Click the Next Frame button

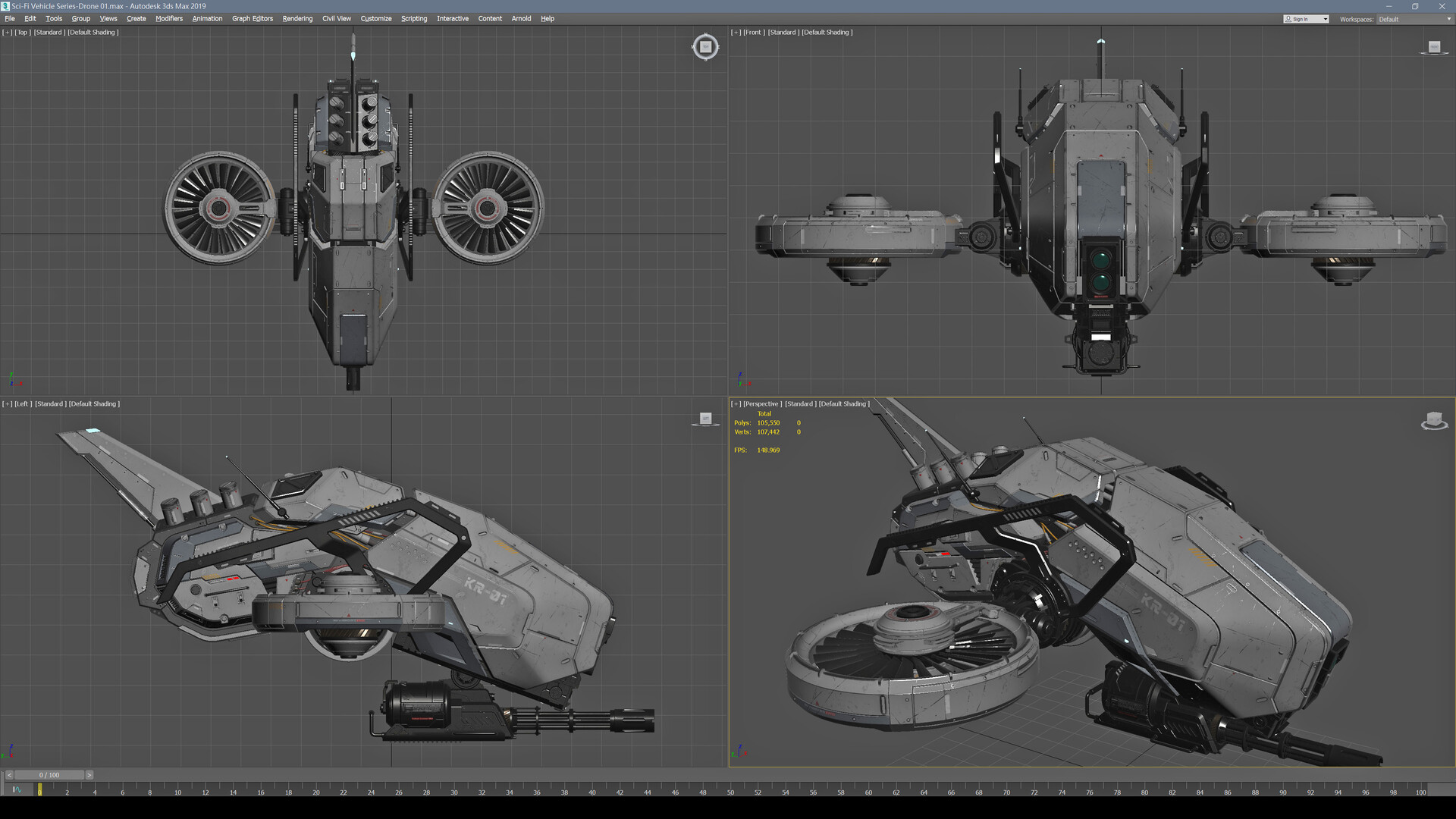(x=89, y=775)
